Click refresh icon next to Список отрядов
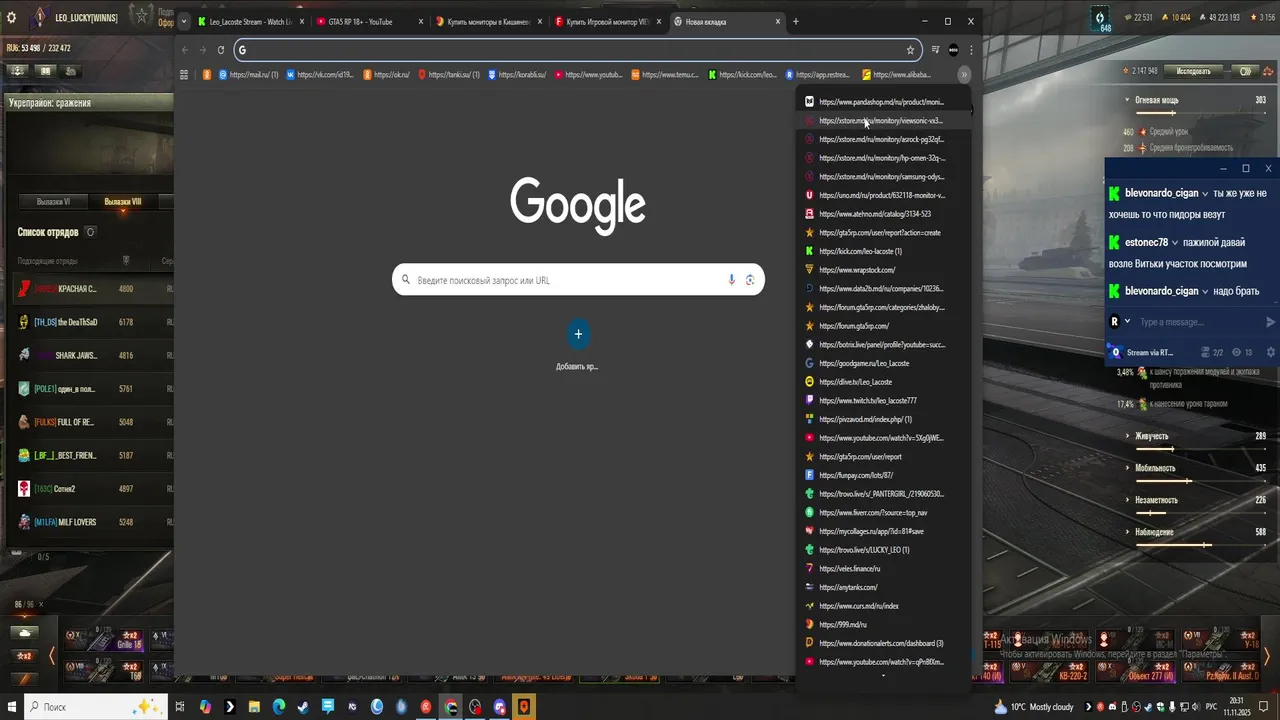 [x=90, y=232]
